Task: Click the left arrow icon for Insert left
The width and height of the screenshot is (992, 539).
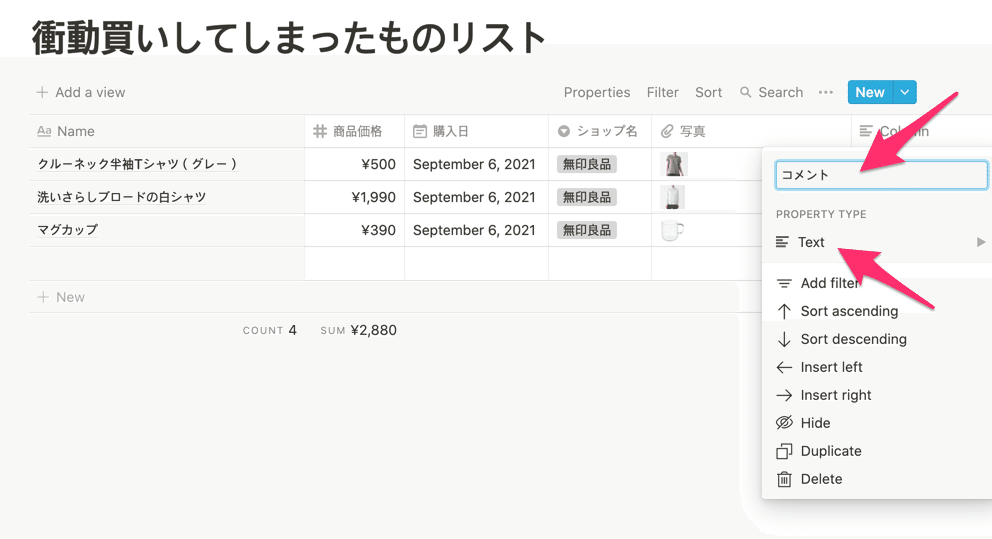Action: pos(784,367)
